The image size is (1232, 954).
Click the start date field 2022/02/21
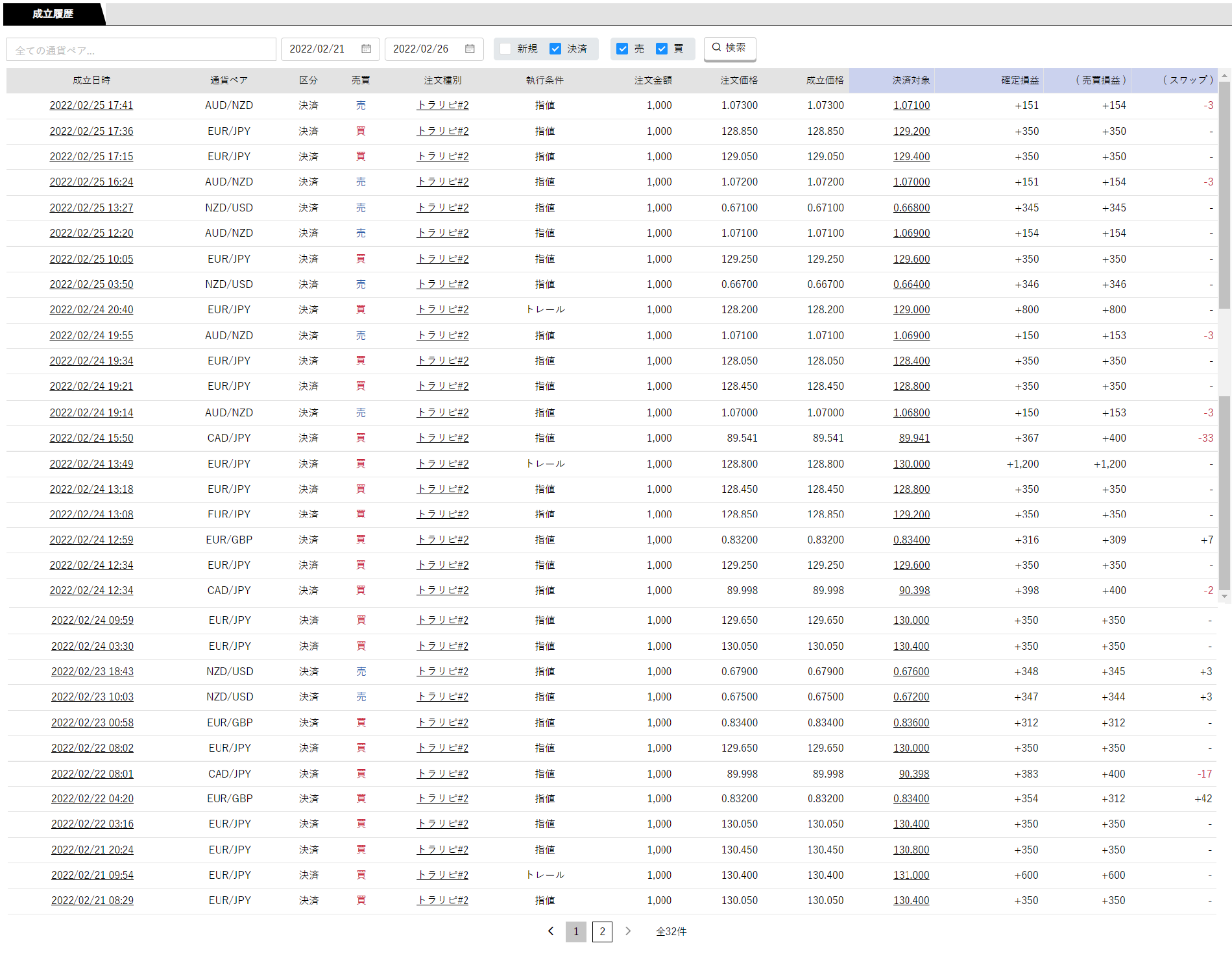[330, 49]
